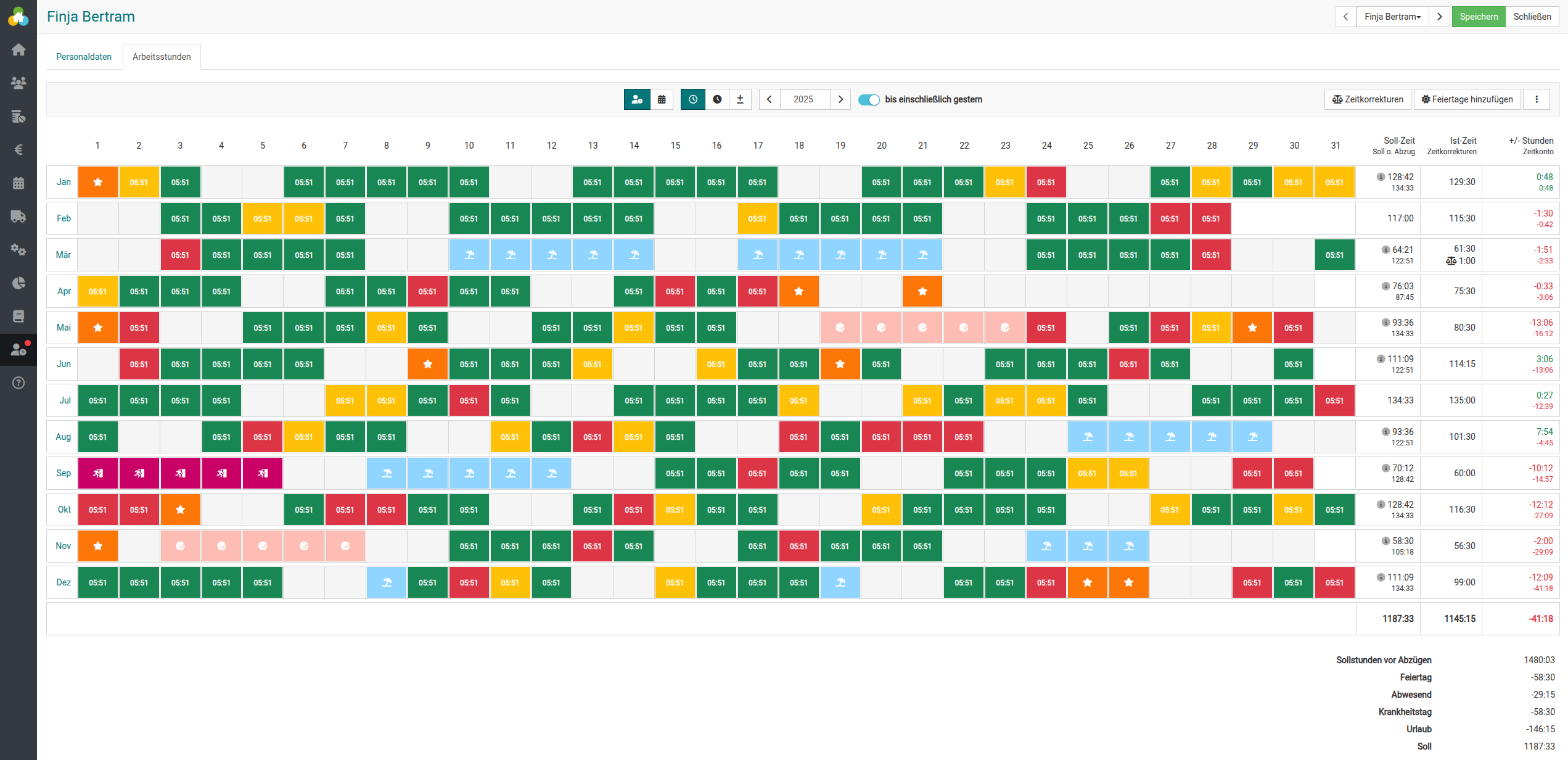This screenshot has width=1568, height=760.
Task: Open the pie chart reports icon
Action: click(18, 283)
